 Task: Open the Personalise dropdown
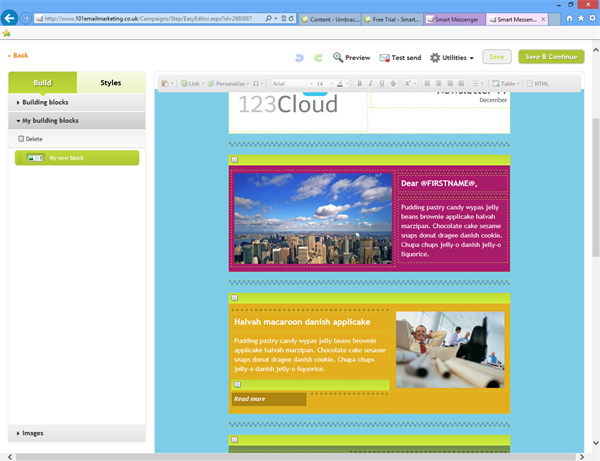[228, 83]
